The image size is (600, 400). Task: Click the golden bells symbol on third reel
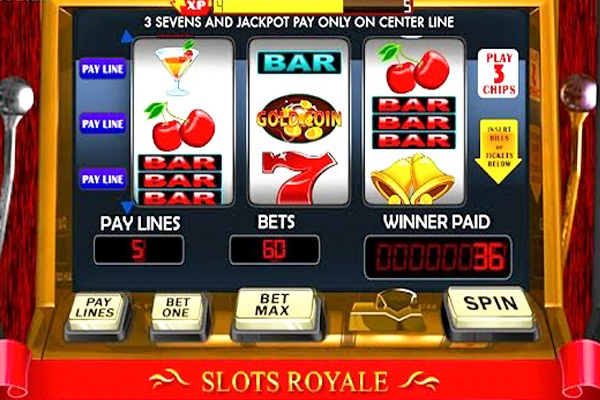[412, 179]
